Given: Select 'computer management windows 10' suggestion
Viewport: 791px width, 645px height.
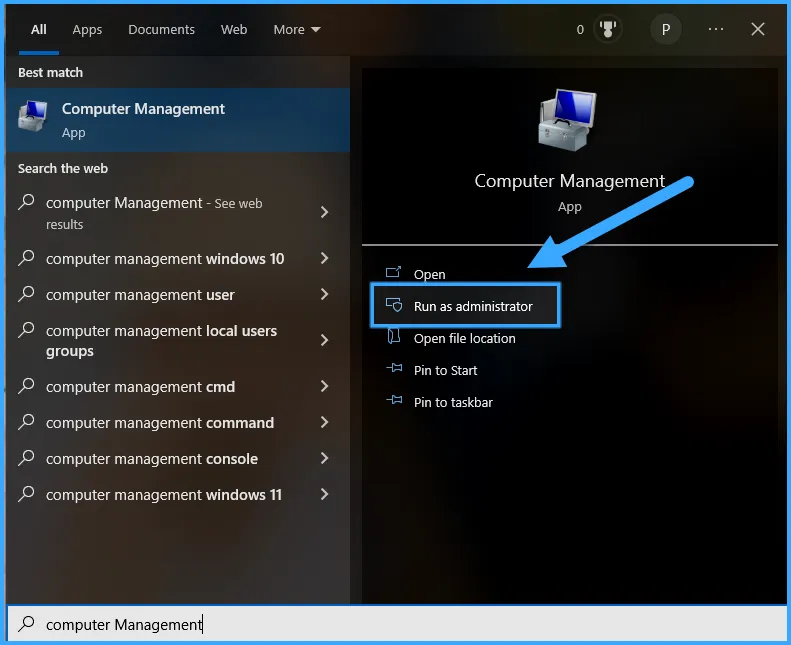Looking at the screenshot, I should 178,259.
